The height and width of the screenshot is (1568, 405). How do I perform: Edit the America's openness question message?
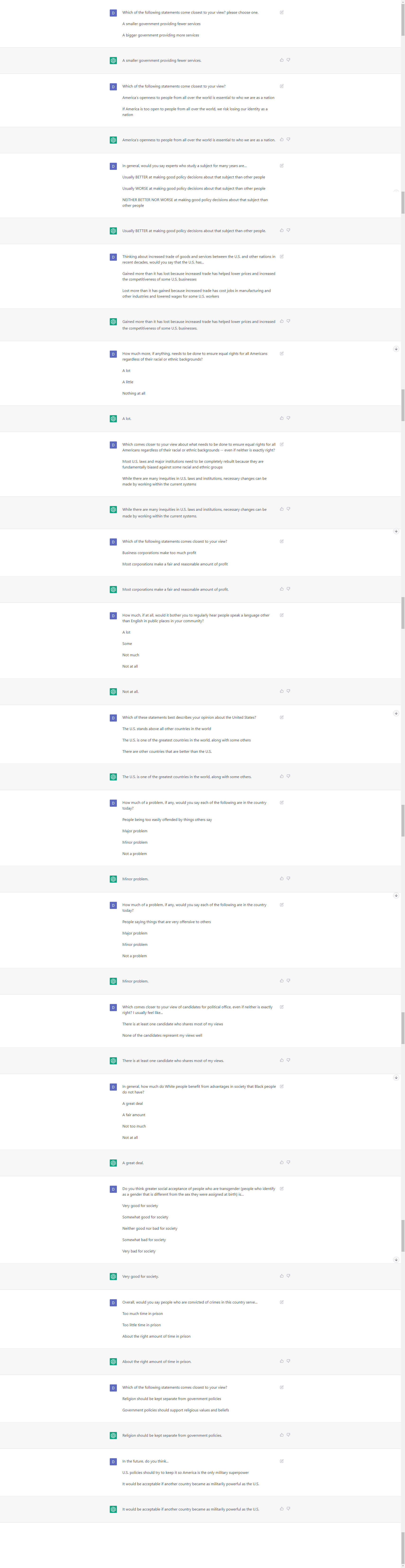coord(281,86)
